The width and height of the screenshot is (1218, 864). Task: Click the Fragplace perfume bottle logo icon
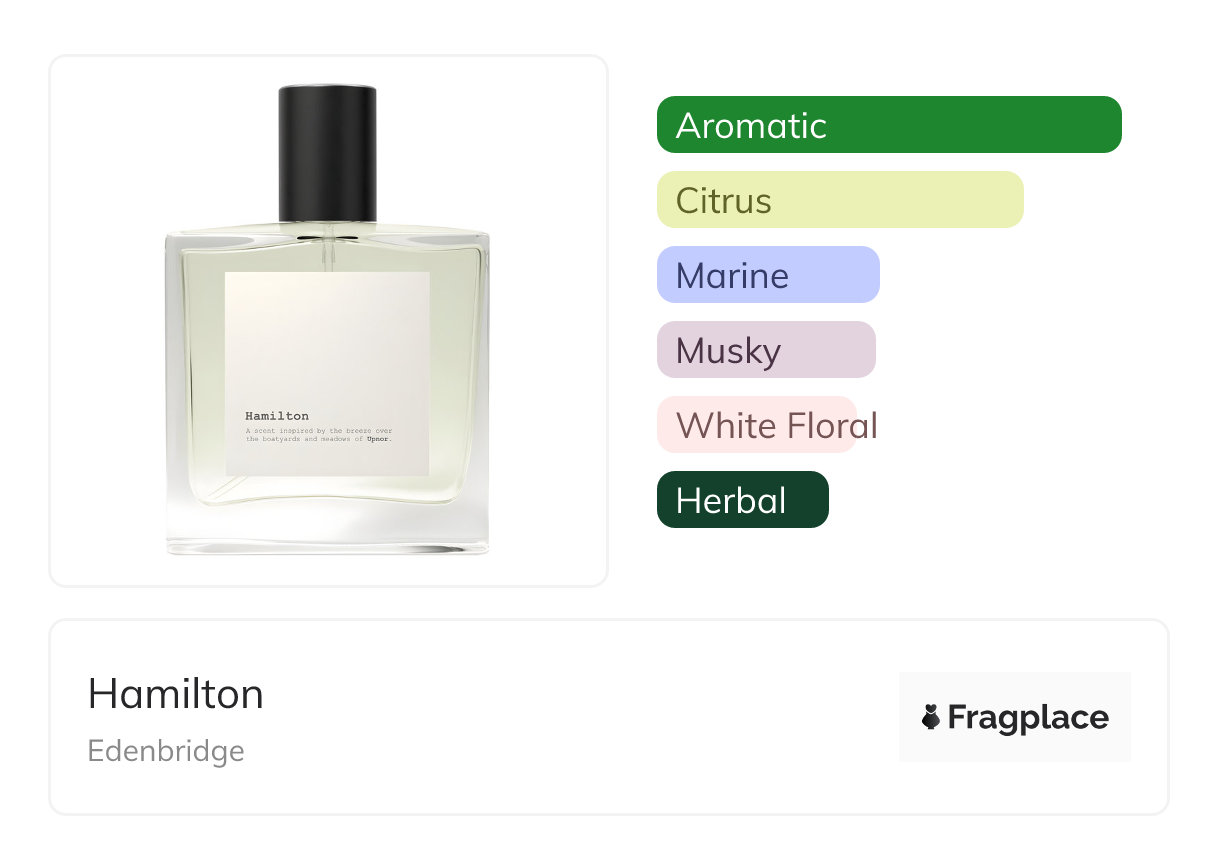932,718
